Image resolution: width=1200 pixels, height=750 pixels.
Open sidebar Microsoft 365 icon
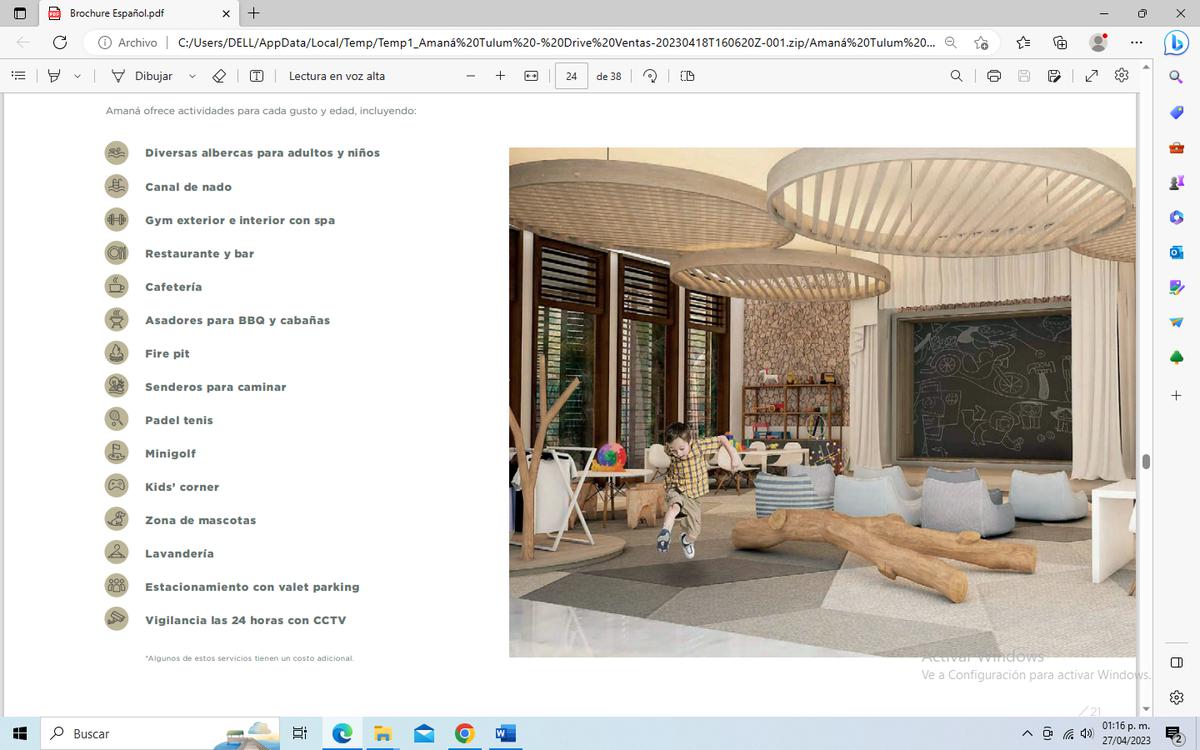point(1176,218)
